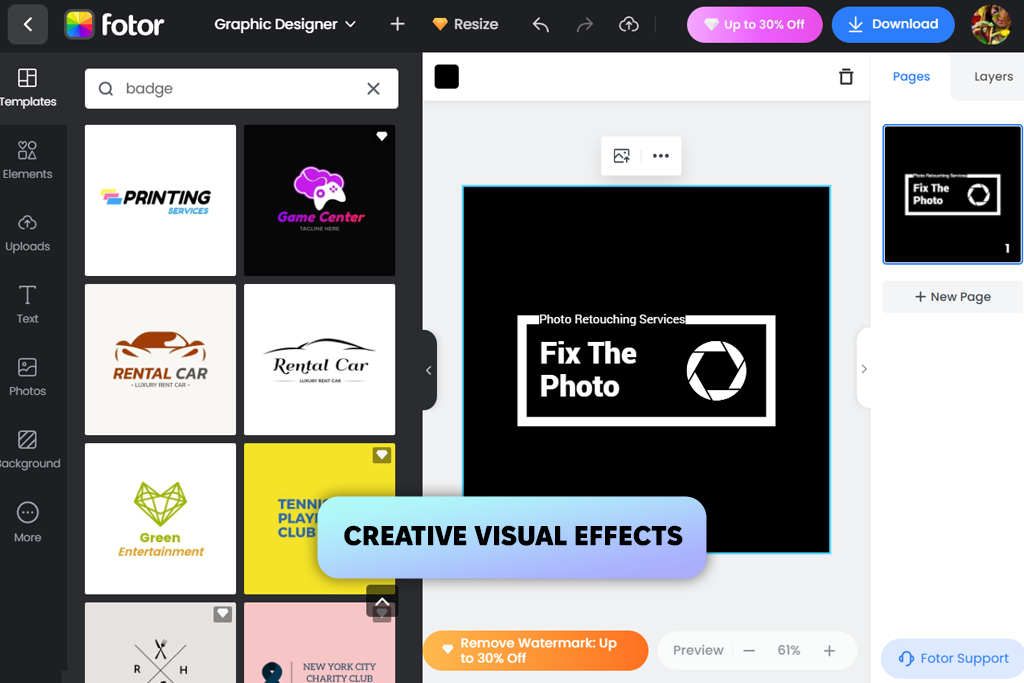Click Remove Watermark offer button

(536, 650)
